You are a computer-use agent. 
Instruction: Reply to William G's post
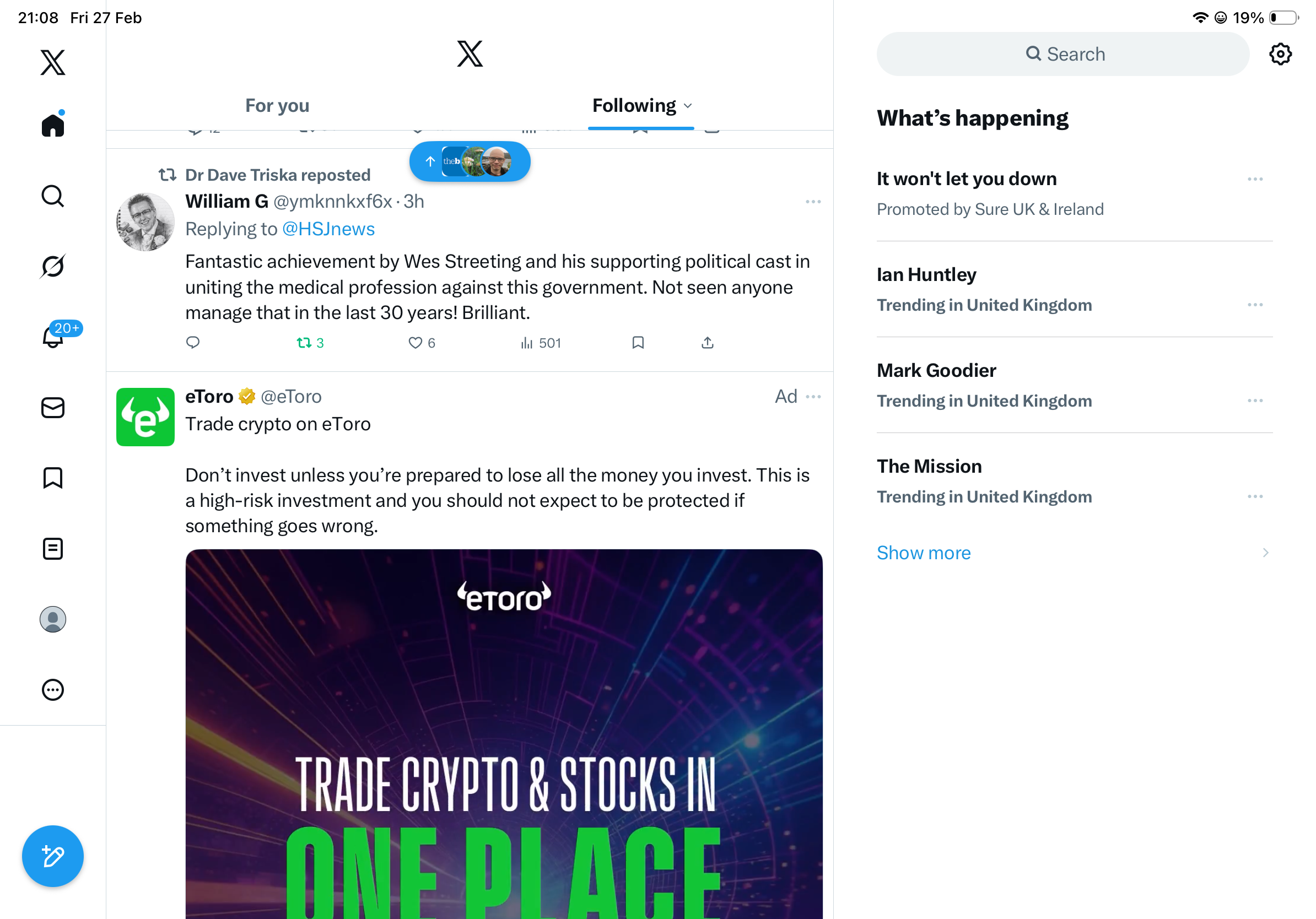(x=193, y=343)
